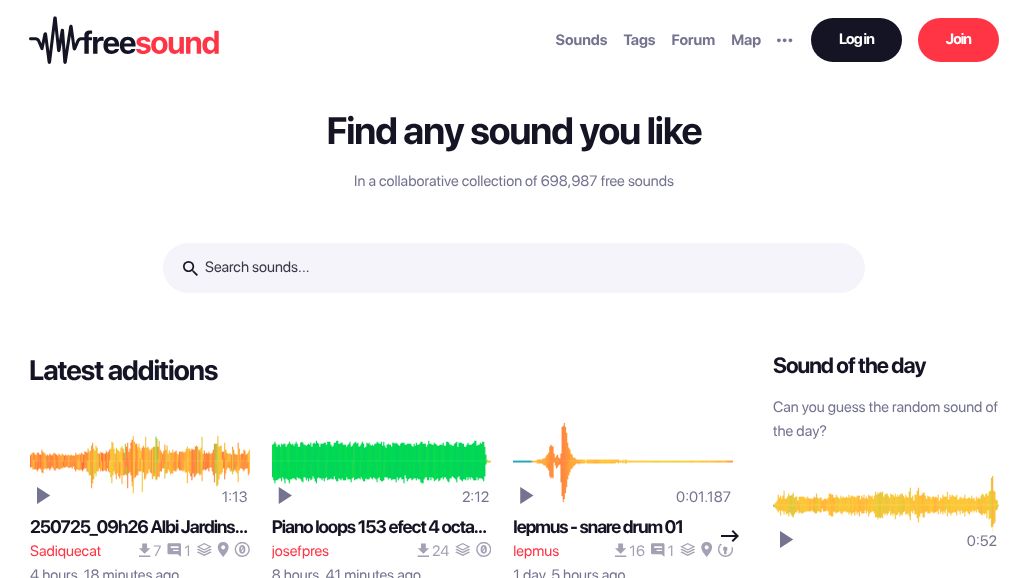This screenshot has height=578, width=1028.
Task: Click download icon on snare drum sound
Action: tap(620, 550)
